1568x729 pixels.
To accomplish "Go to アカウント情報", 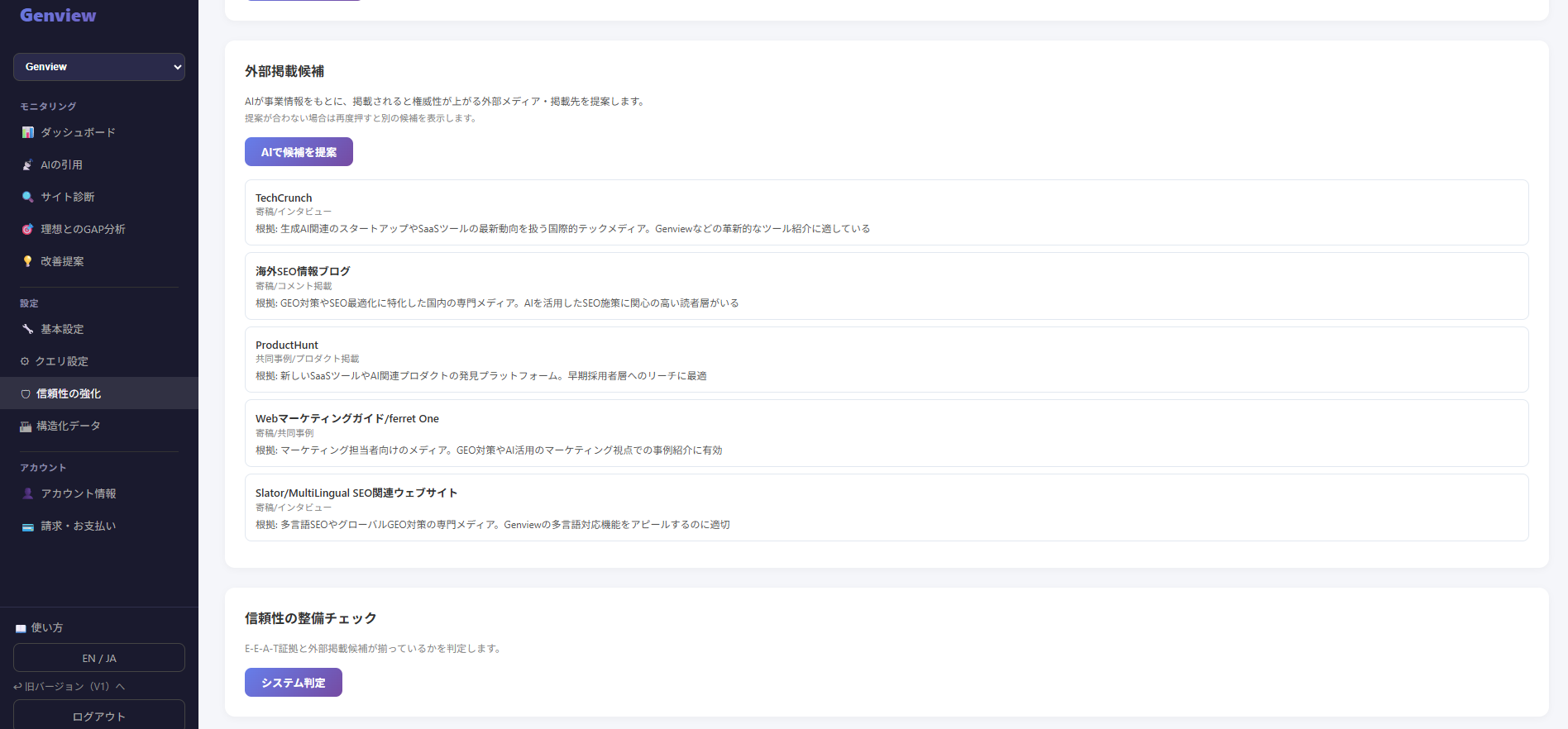I will (99, 493).
